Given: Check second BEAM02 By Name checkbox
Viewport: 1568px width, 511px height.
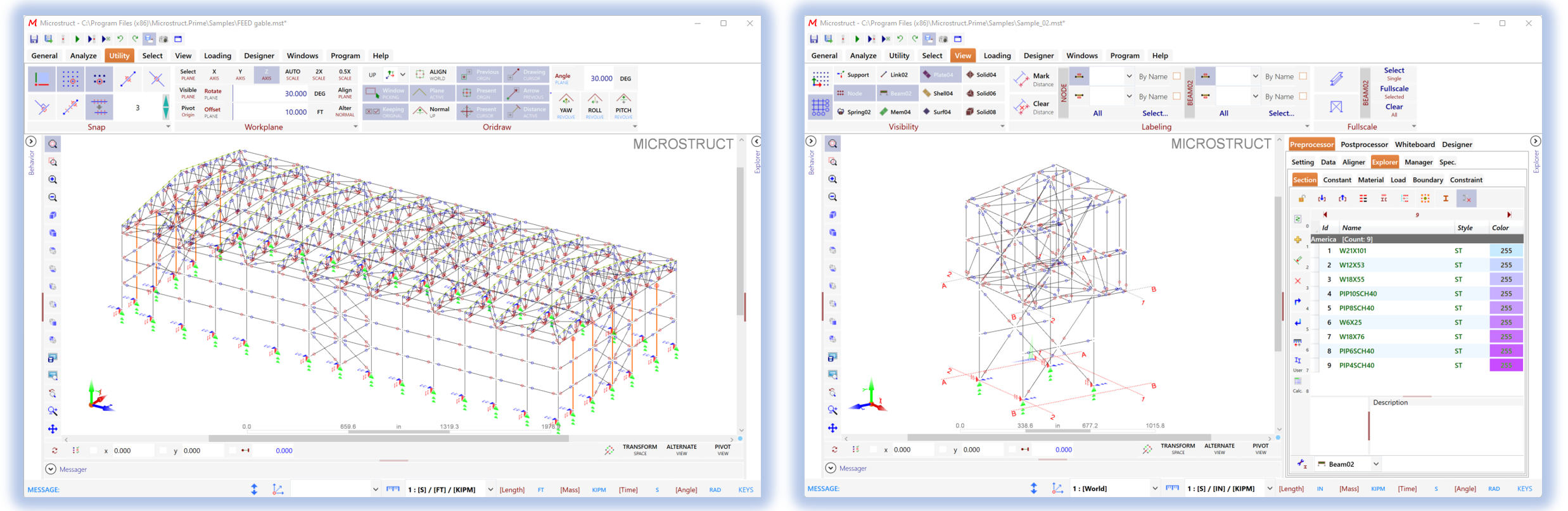Looking at the screenshot, I should 1303,96.
